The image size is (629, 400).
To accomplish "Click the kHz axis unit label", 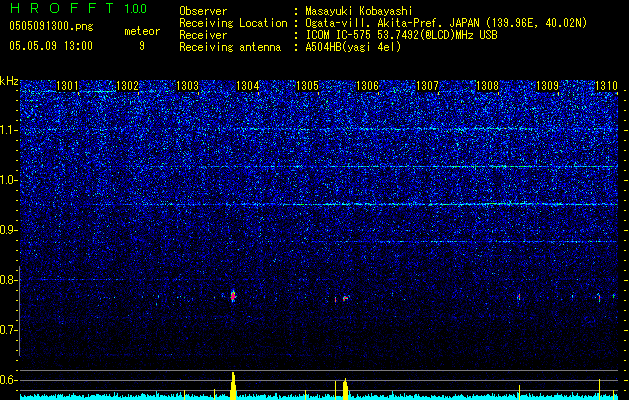I will pyautogui.click(x=9, y=81).
